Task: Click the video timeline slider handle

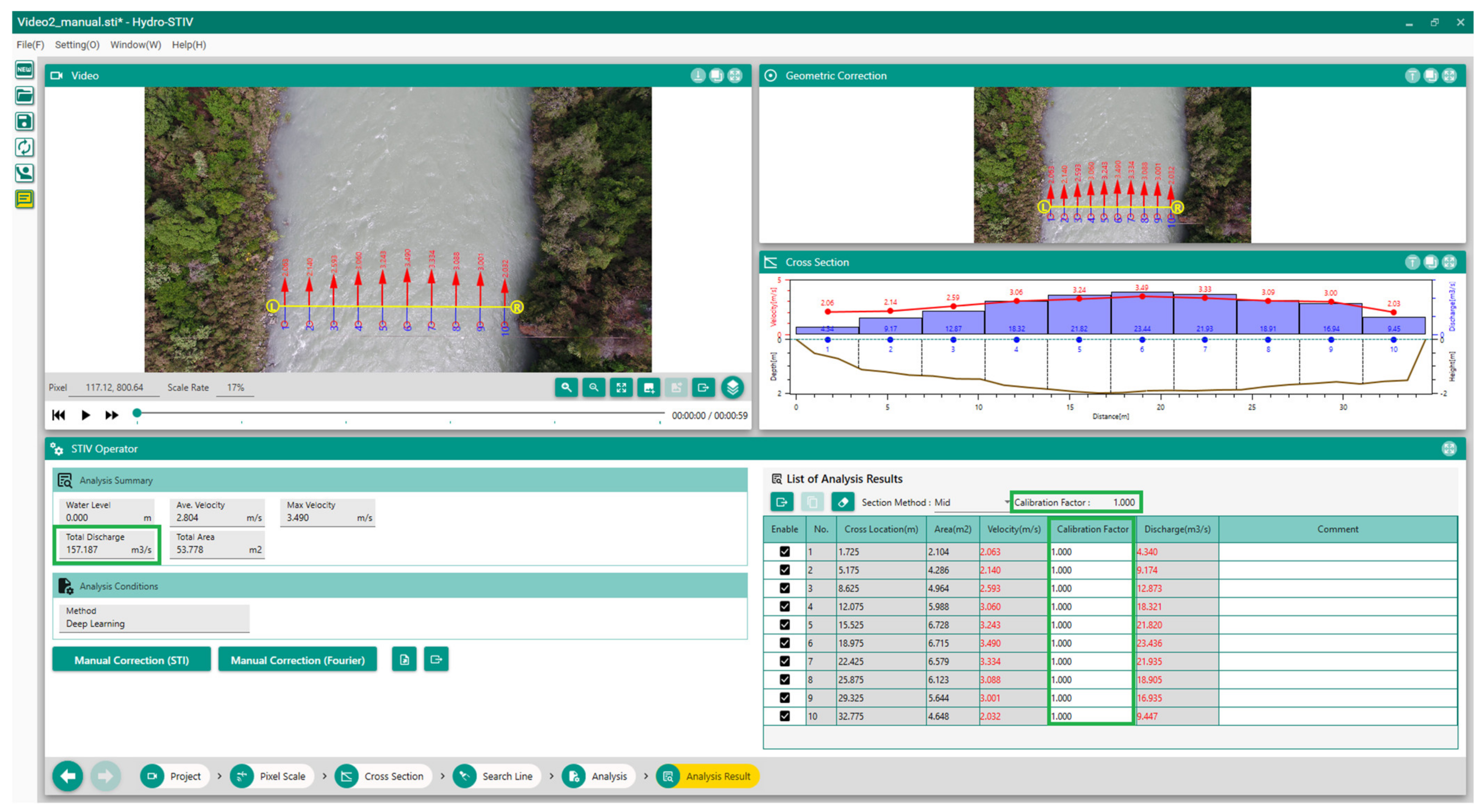Action: [x=137, y=413]
